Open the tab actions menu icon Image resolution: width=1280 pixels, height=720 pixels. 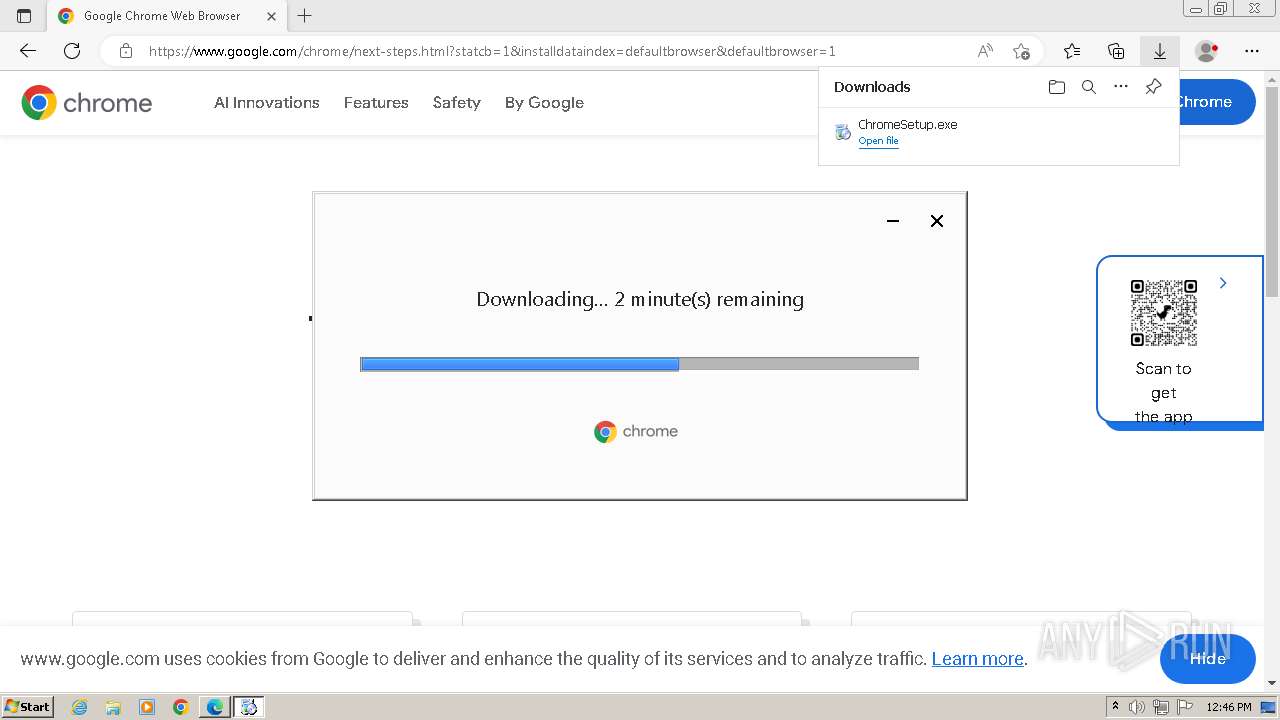(x=24, y=16)
